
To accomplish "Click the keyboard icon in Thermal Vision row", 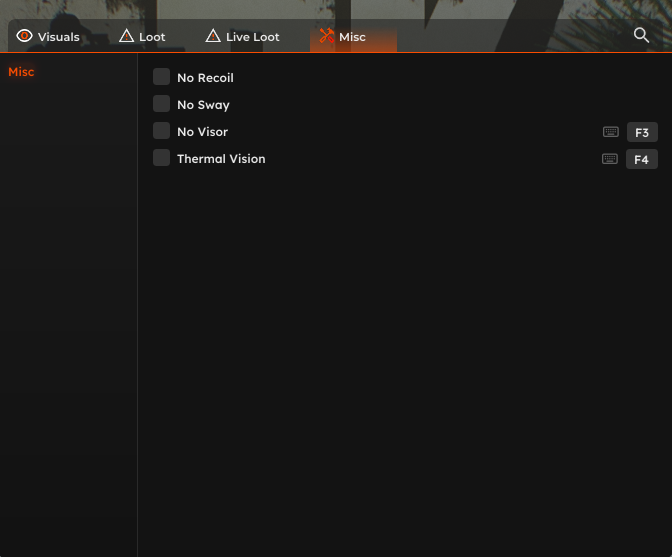I will coord(610,159).
